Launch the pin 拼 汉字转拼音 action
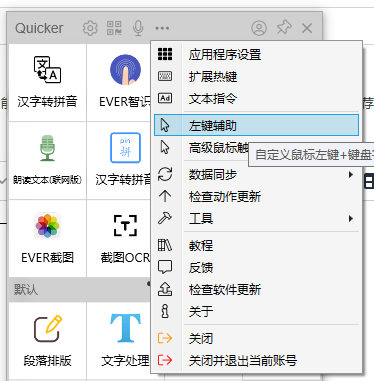374x381 pixels. (119, 160)
